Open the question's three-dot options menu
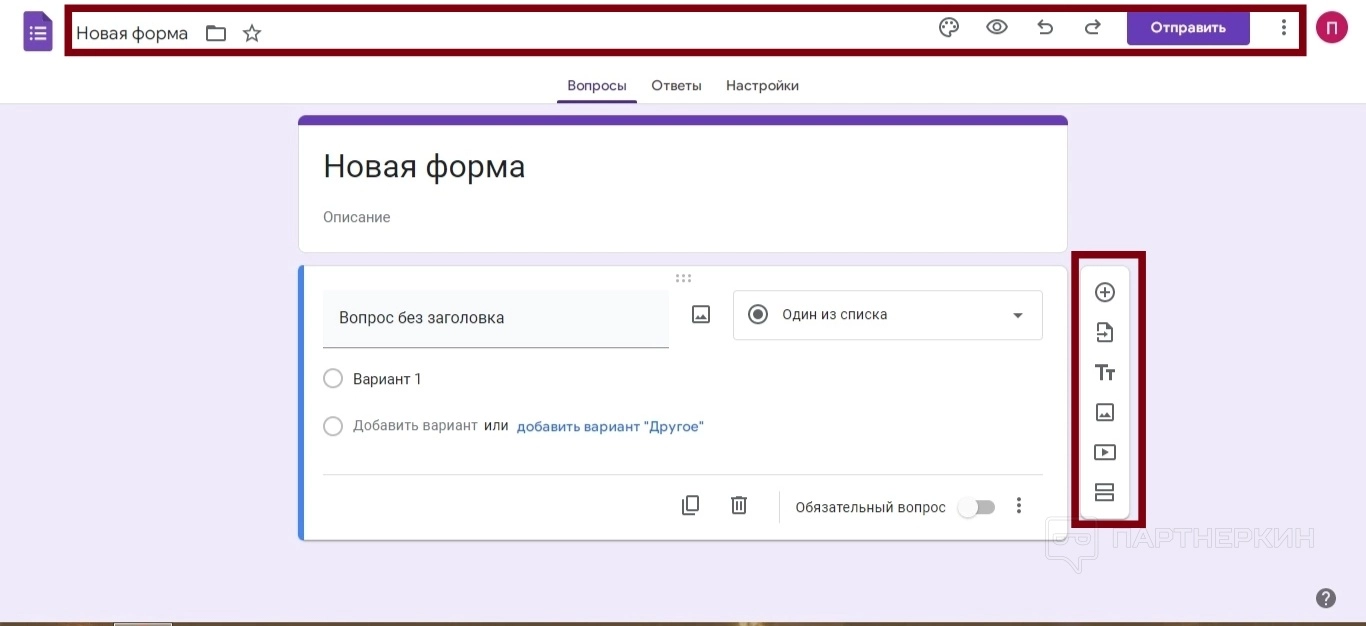The width and height of the screenshot is (1366, 626). click(1019, 506)
